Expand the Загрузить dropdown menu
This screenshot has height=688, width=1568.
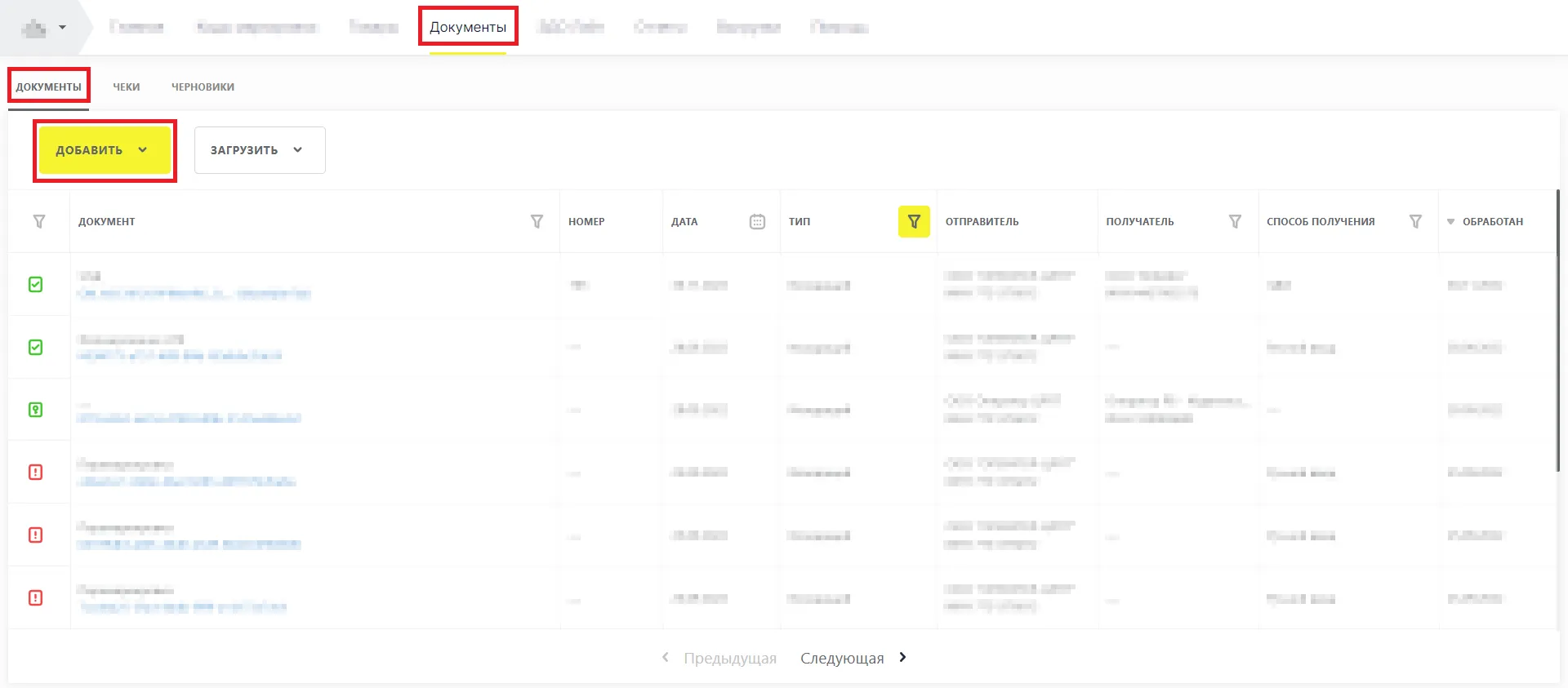point(259,150)
